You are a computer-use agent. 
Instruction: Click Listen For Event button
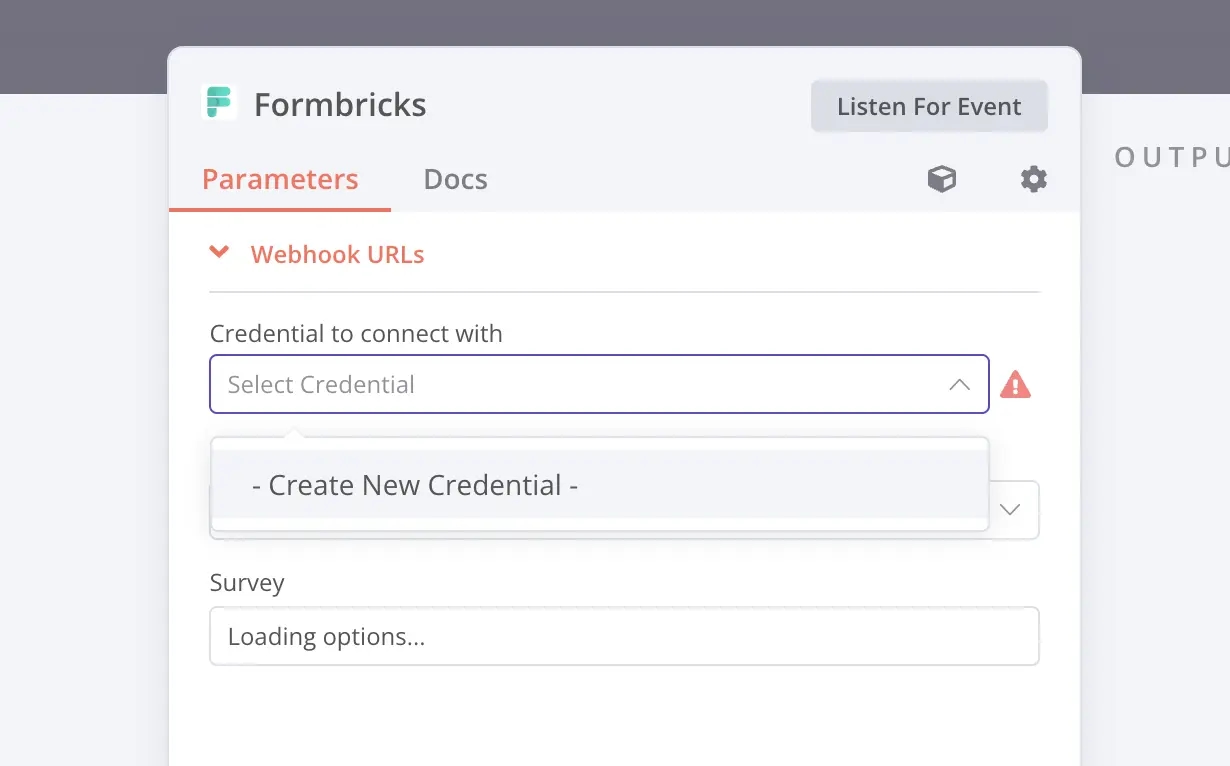click(929, 106)
